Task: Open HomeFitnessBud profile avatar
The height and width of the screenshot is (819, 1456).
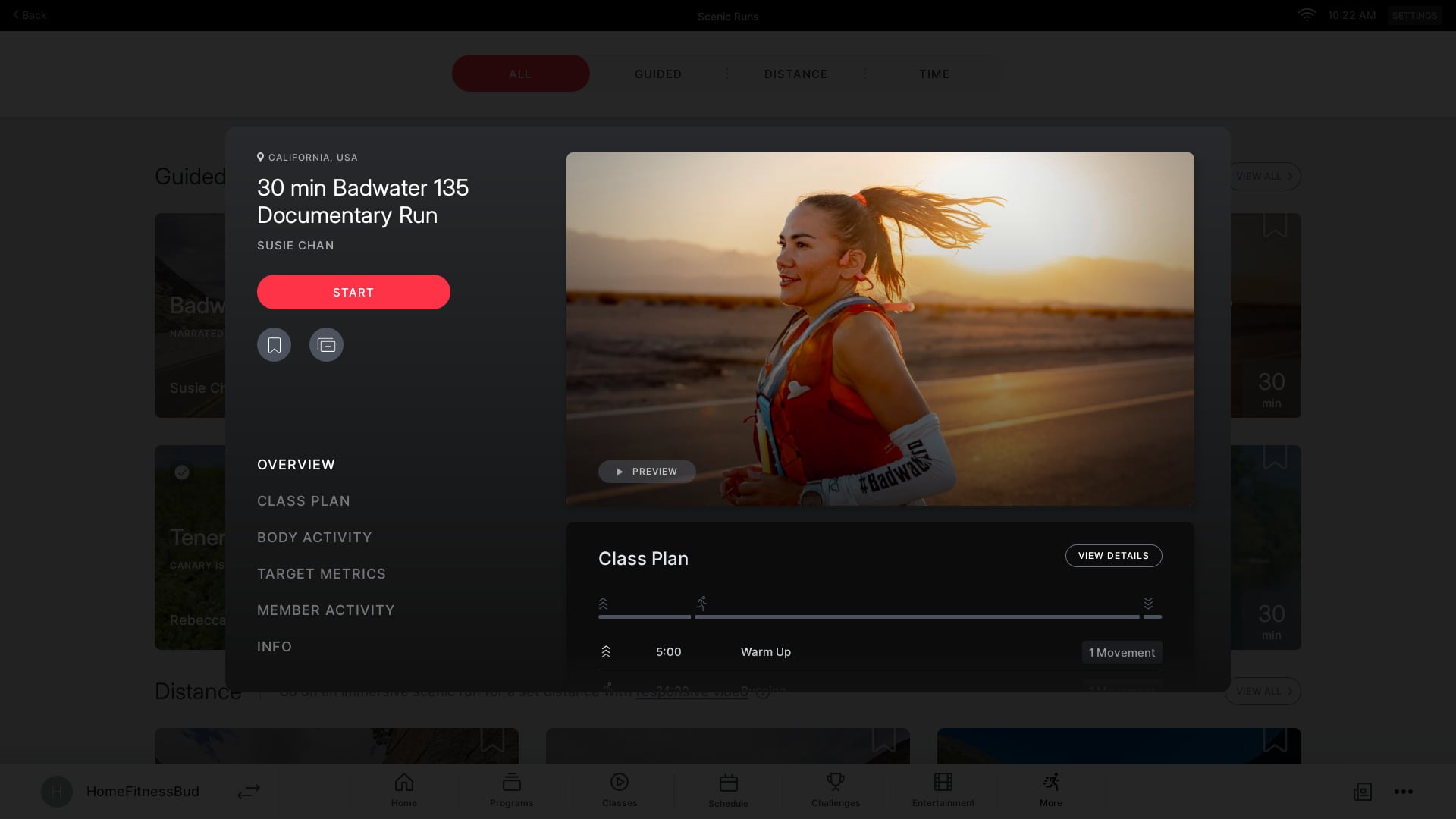Action: [x=57, y=792]
